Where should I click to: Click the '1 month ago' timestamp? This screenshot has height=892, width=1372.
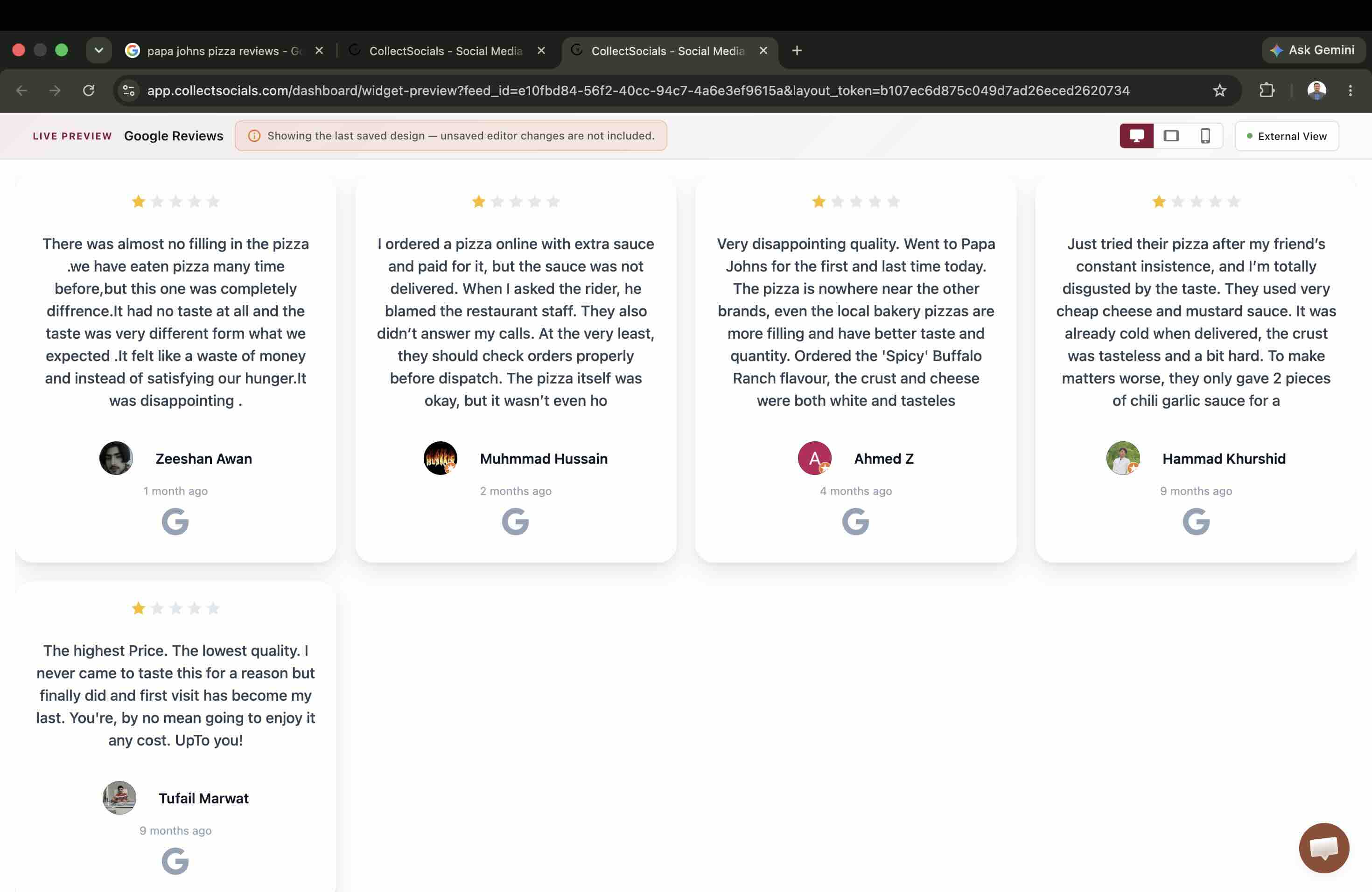point(175,491)
